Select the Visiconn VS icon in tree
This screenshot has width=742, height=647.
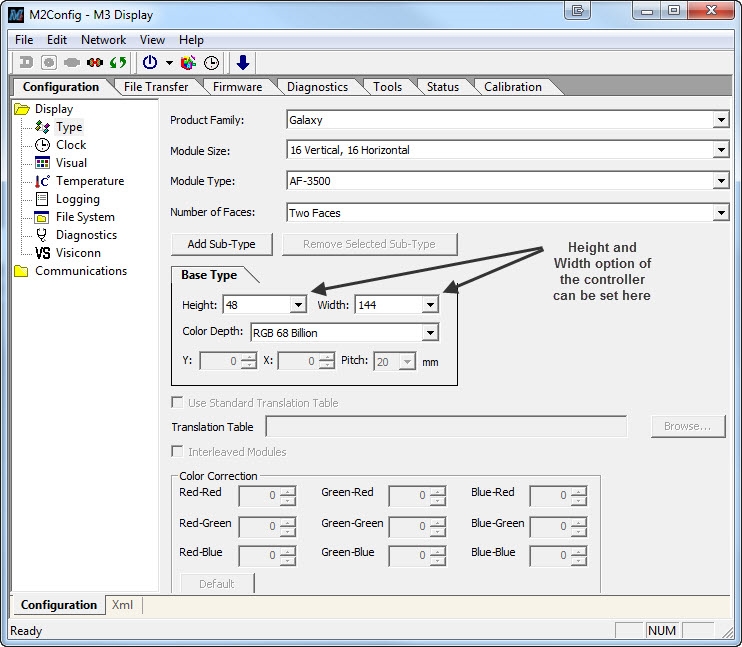(x=42, y=253)
